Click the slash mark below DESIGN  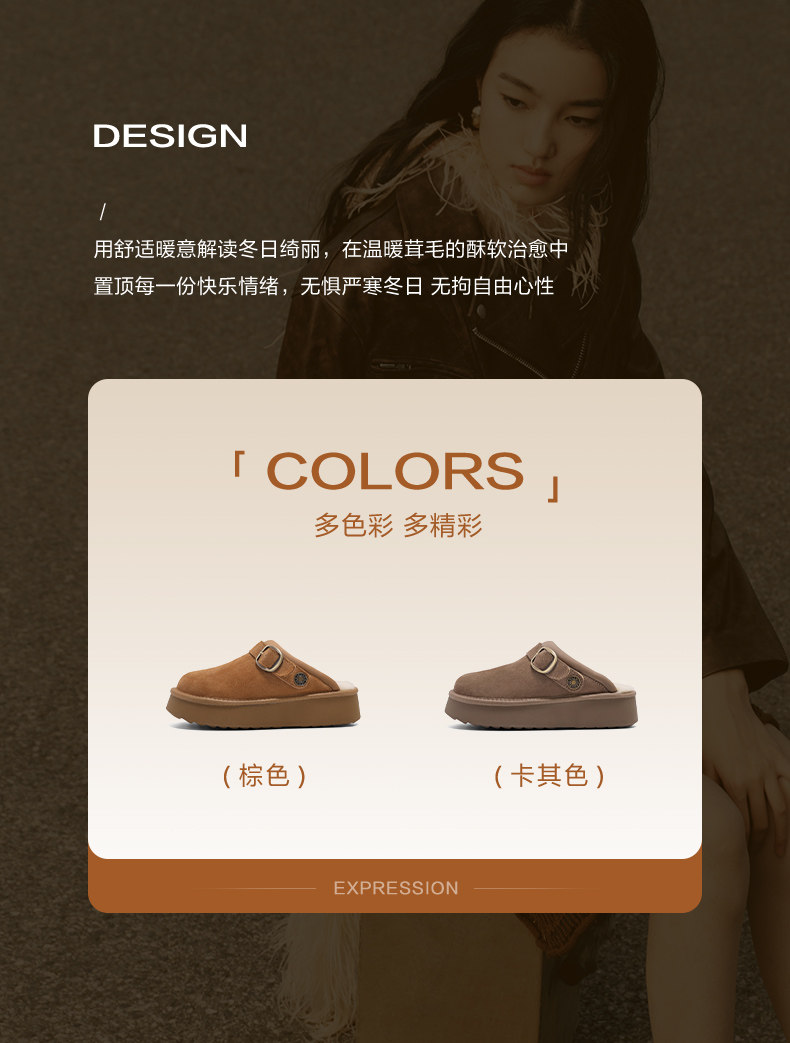(x=102, y=212)
